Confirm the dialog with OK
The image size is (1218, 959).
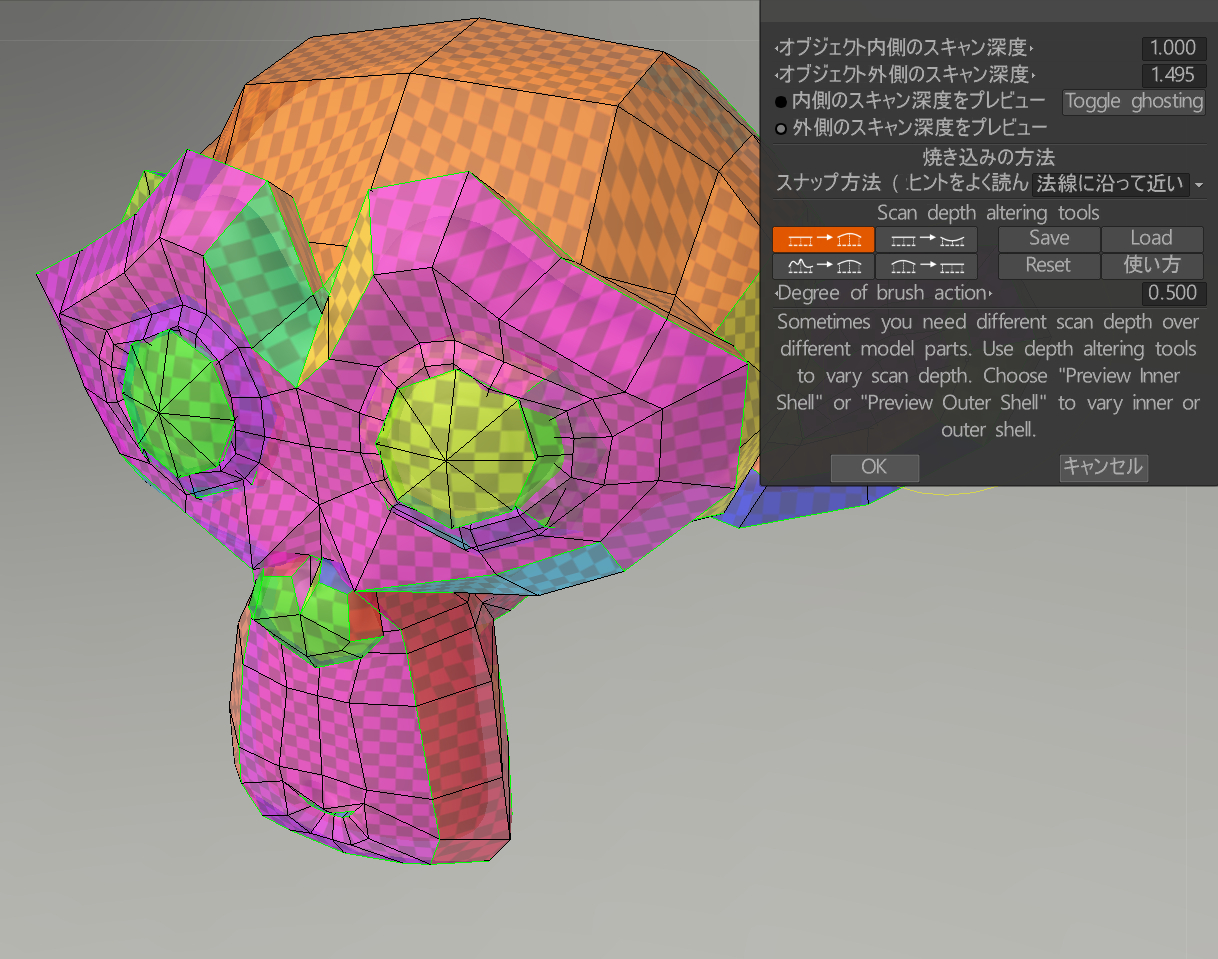(x=874, y=467)
